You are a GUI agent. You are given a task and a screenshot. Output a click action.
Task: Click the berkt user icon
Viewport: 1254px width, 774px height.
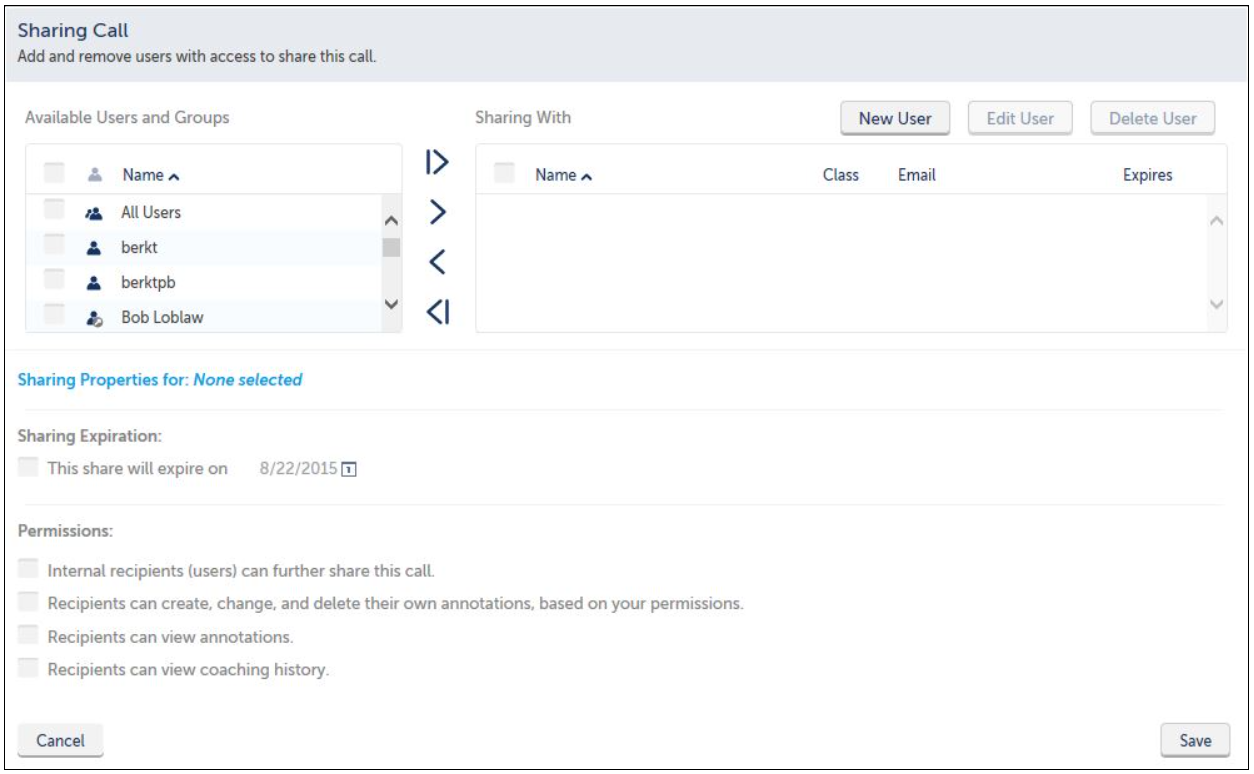(93, 247)
